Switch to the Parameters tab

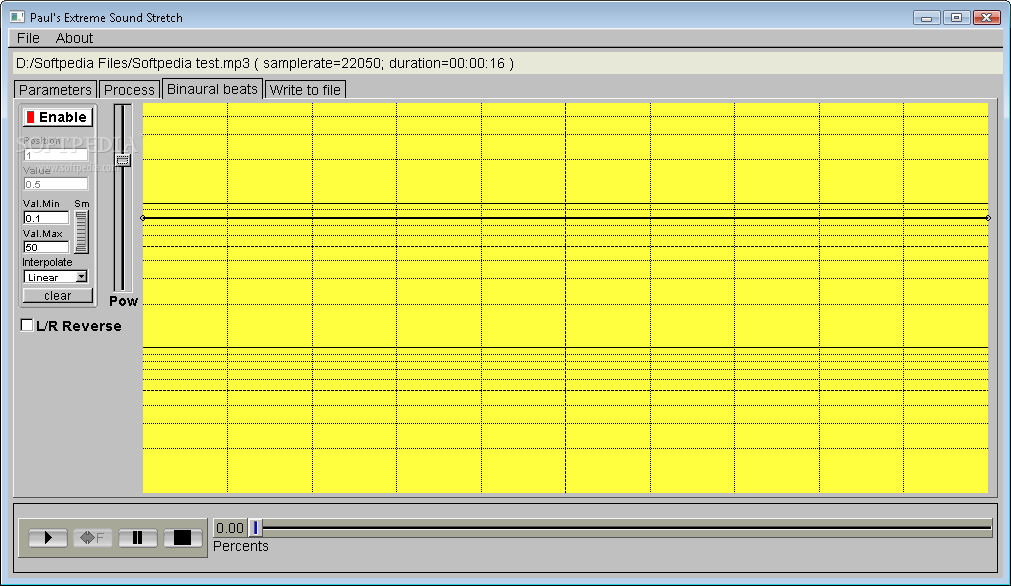coord(55,90)
